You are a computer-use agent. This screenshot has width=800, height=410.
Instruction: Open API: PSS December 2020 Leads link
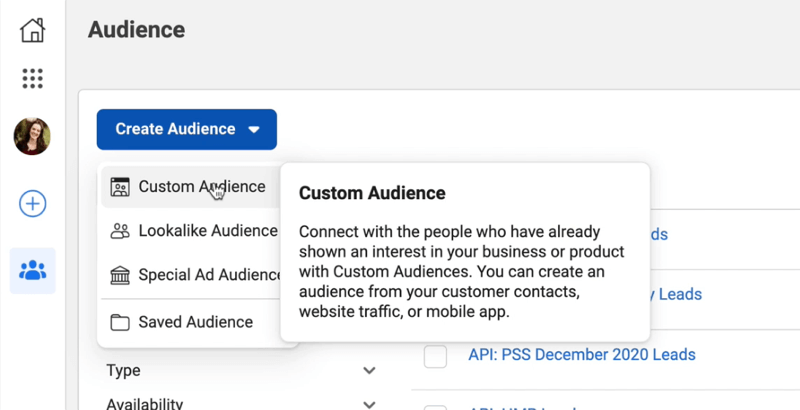pyautogui.click(x=582, y=354)
